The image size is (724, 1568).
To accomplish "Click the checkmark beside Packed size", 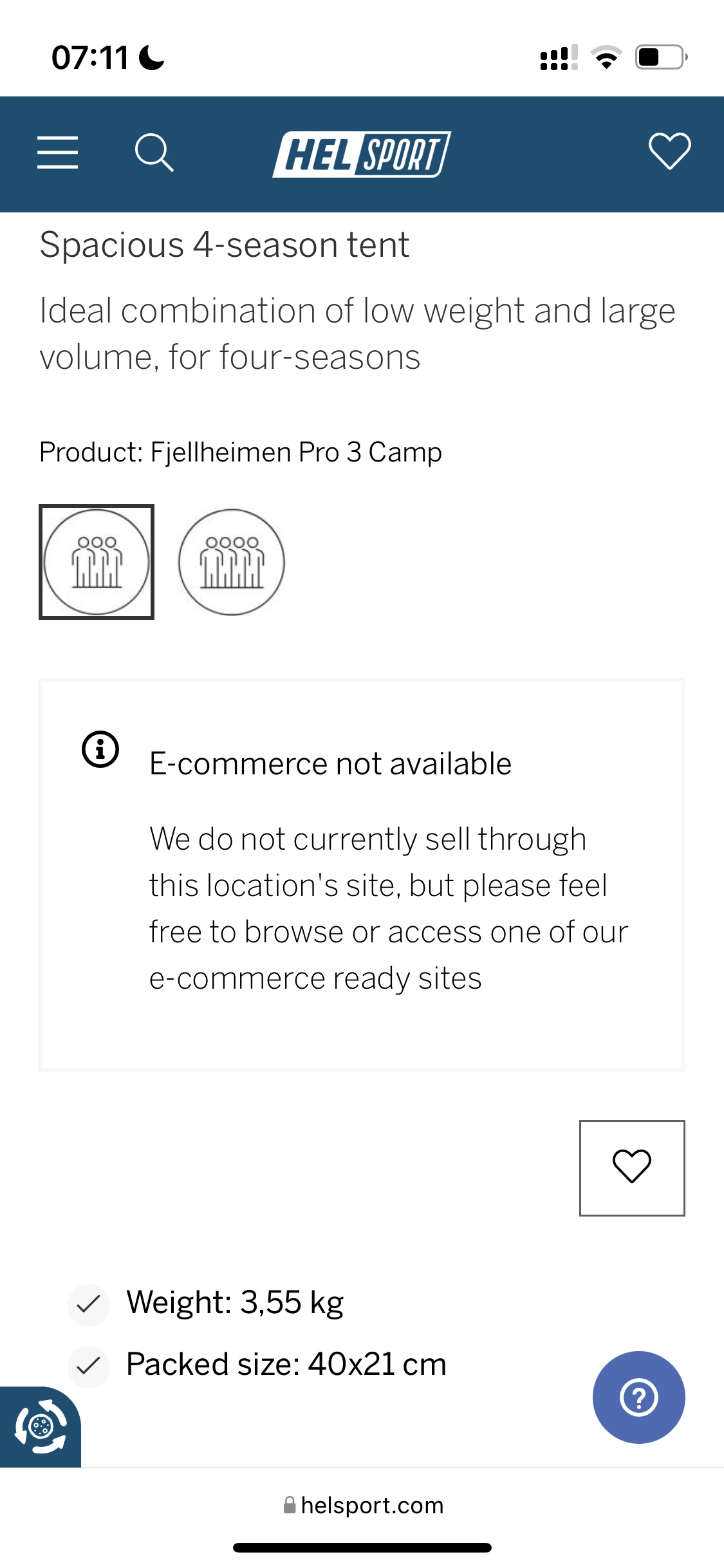I will (88, 1366).
